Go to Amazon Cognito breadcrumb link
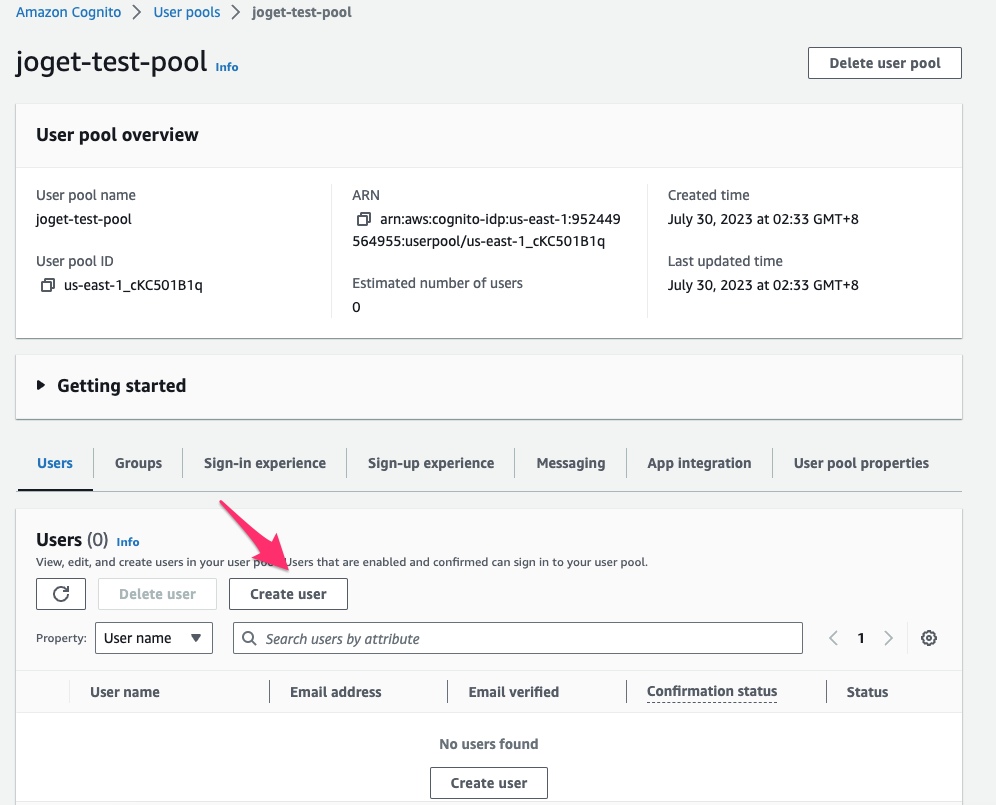This screenshot has width=996, height=805. pos(69,12)
